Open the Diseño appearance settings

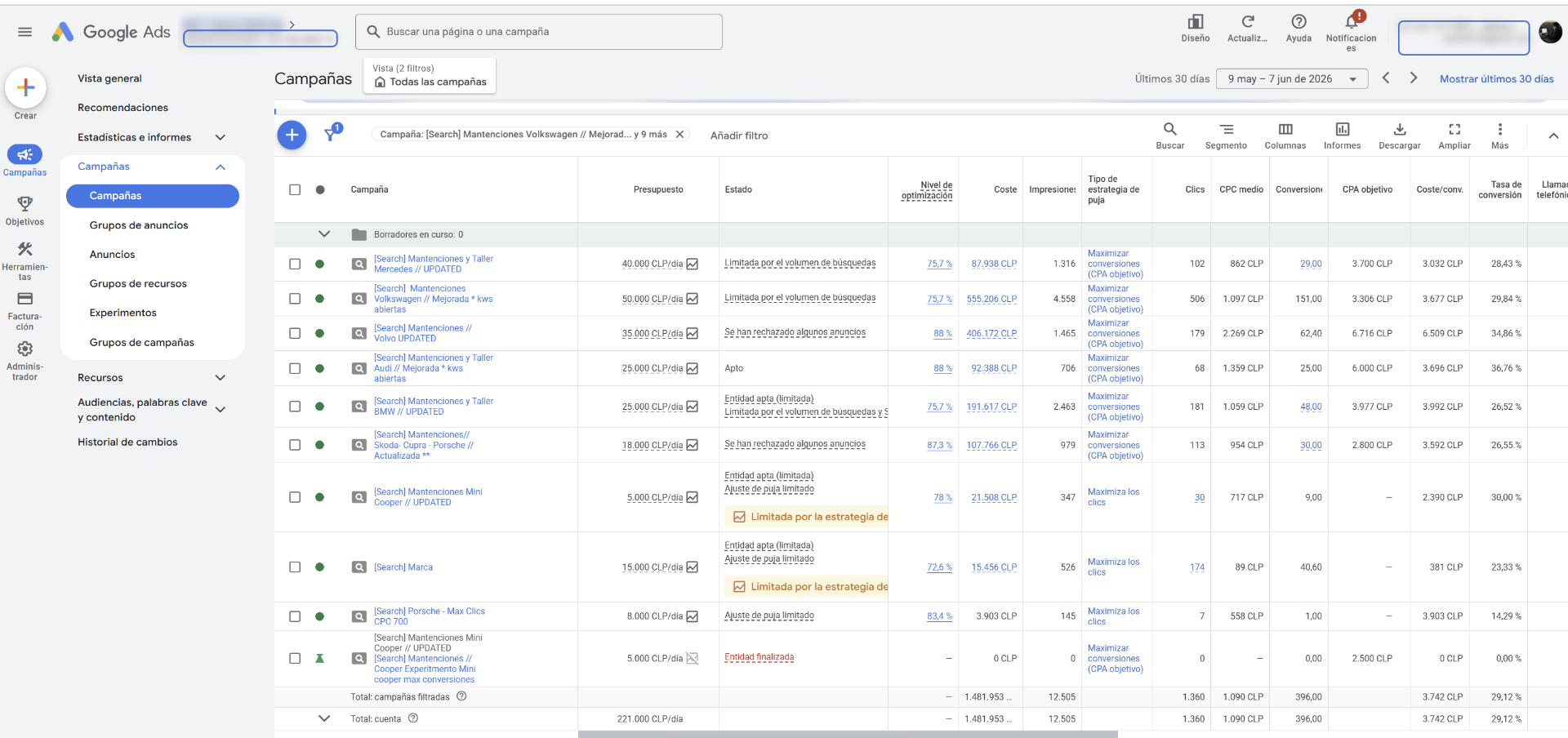(1195, 28)
